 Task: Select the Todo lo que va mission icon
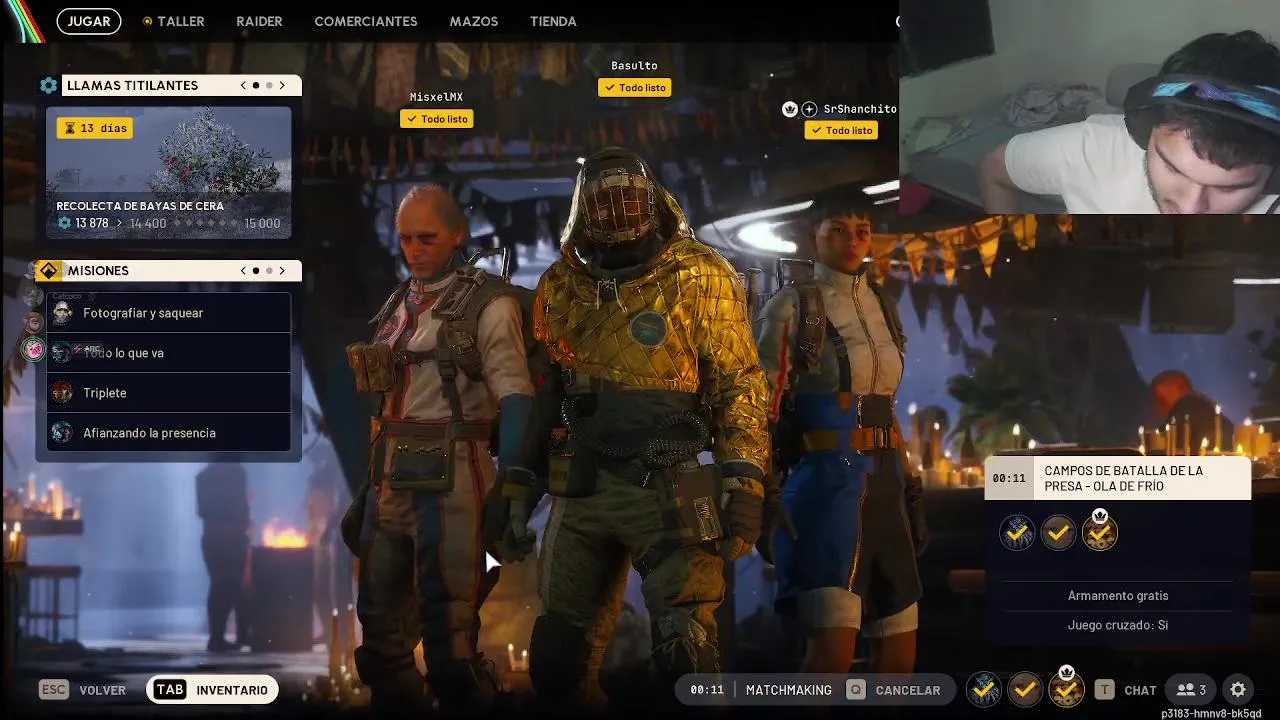coord(62,353)
